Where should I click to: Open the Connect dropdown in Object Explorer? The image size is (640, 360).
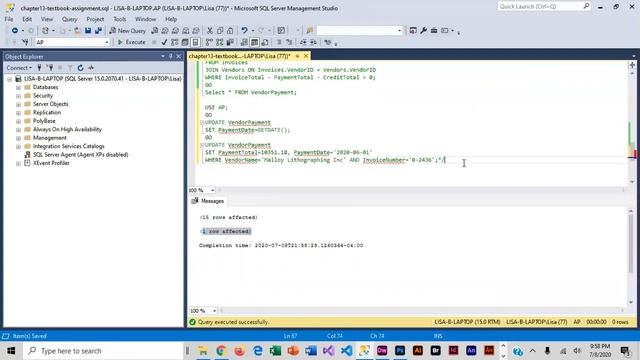point(19,68)
